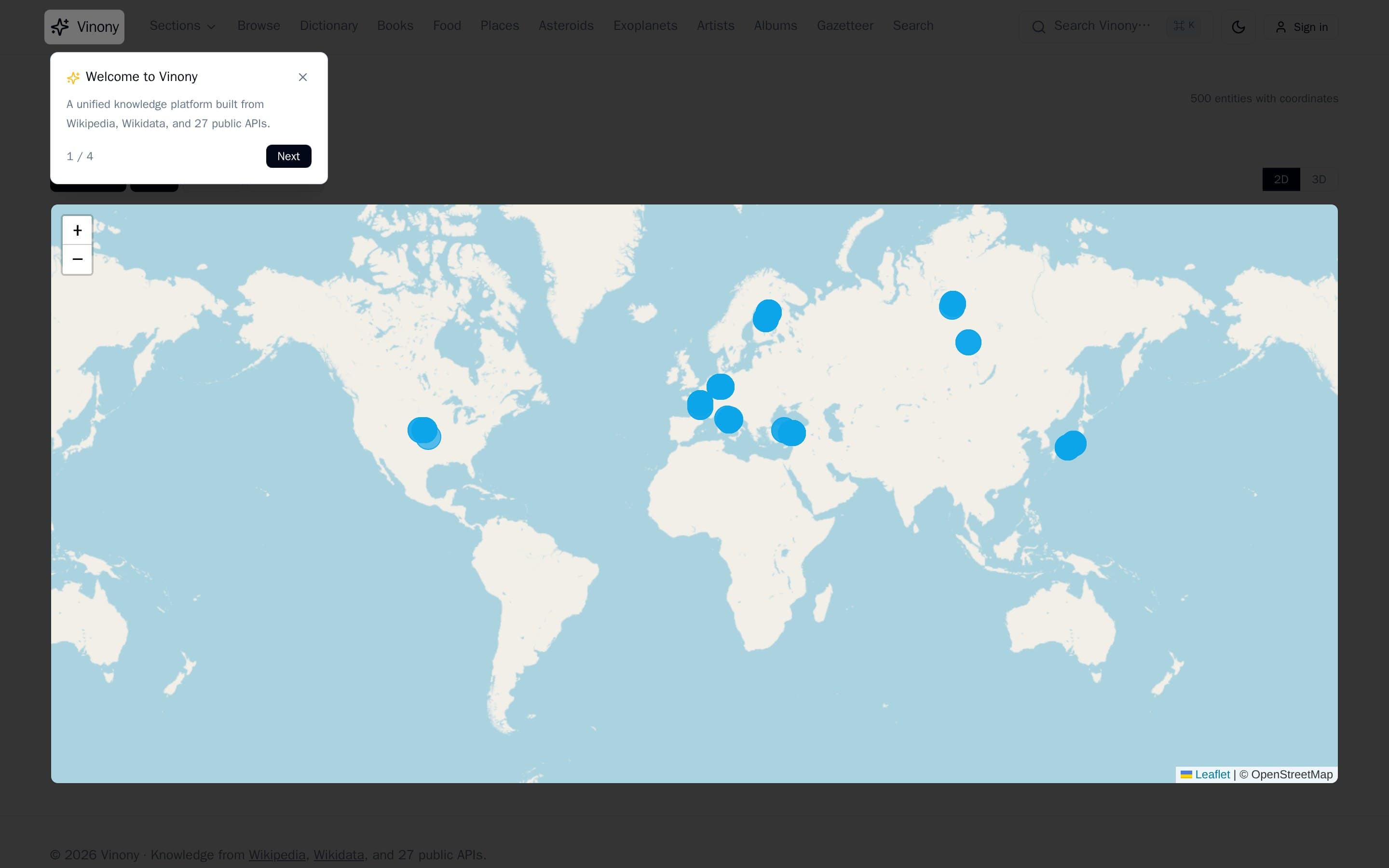1389x868 pixels.
Task: Open the Gazetteer link
Action: point(845,26)
